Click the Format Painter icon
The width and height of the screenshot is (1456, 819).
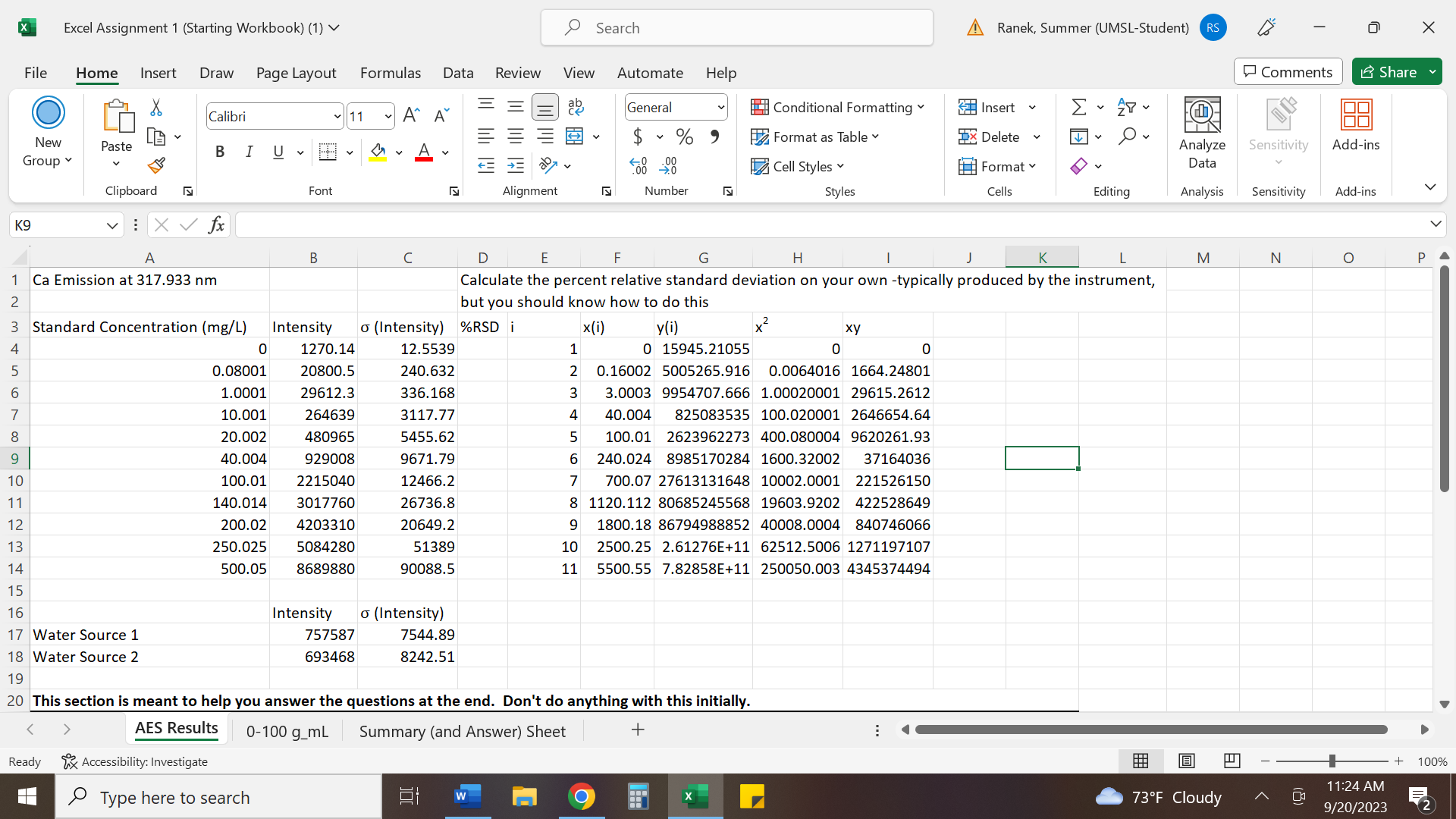pos(157,165)
